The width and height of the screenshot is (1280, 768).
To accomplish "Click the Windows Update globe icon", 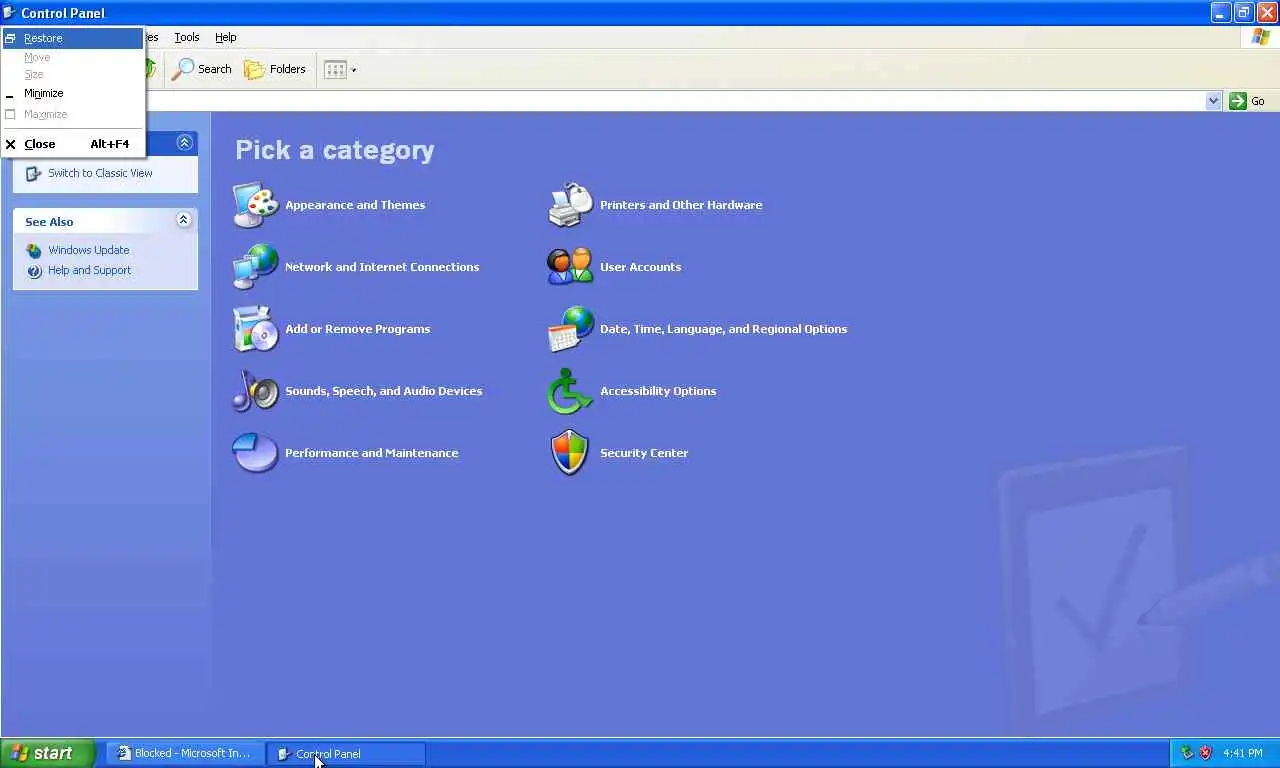I will (x=34, y=251).
